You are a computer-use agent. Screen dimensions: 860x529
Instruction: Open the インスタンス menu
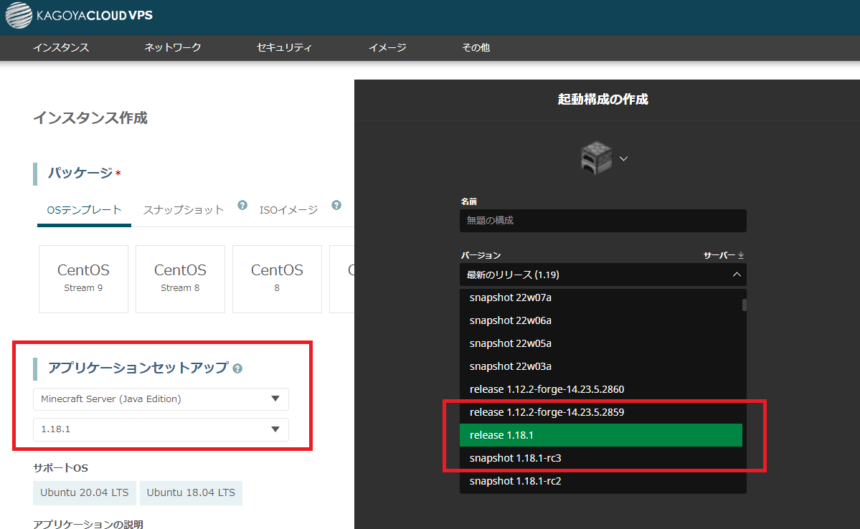pyautogui.click(x=61, y=48)
